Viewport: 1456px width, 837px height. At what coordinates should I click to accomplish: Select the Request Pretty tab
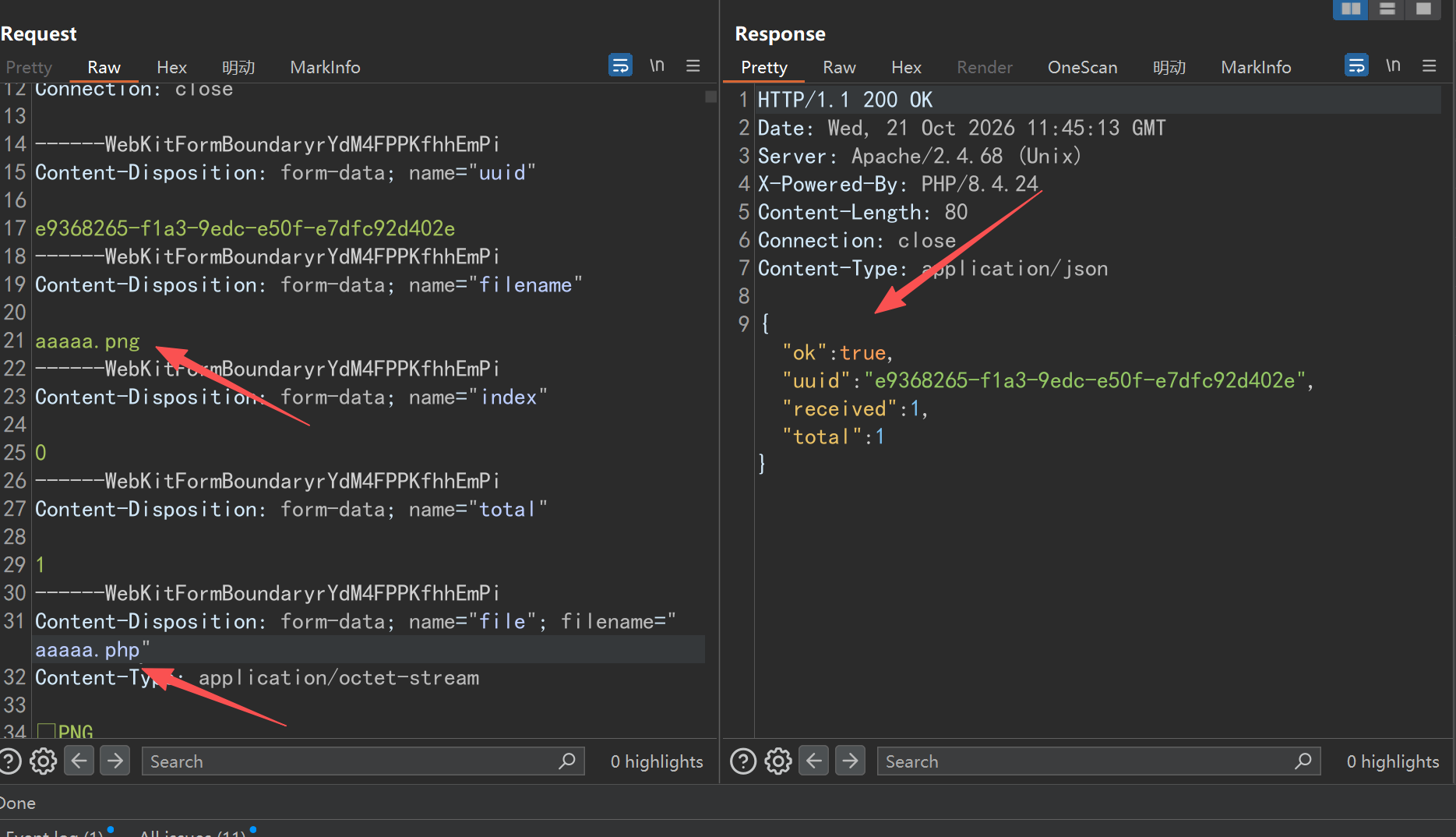click(29, 67)
